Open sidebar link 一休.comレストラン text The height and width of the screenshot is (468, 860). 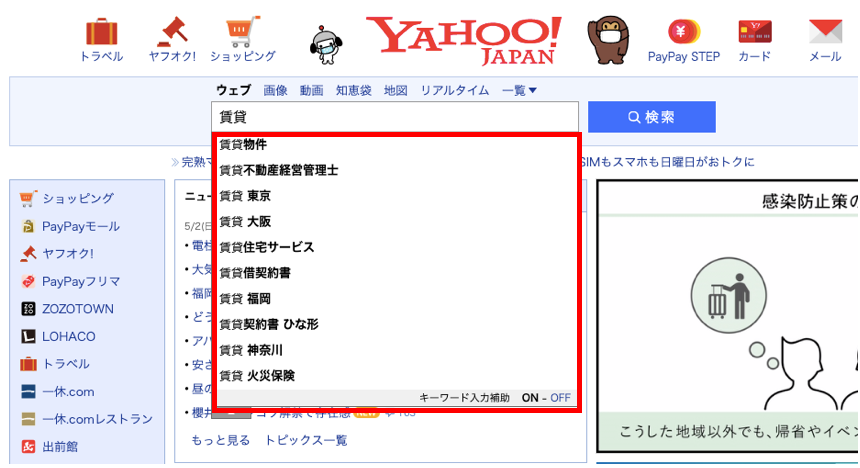pos(98,419)
